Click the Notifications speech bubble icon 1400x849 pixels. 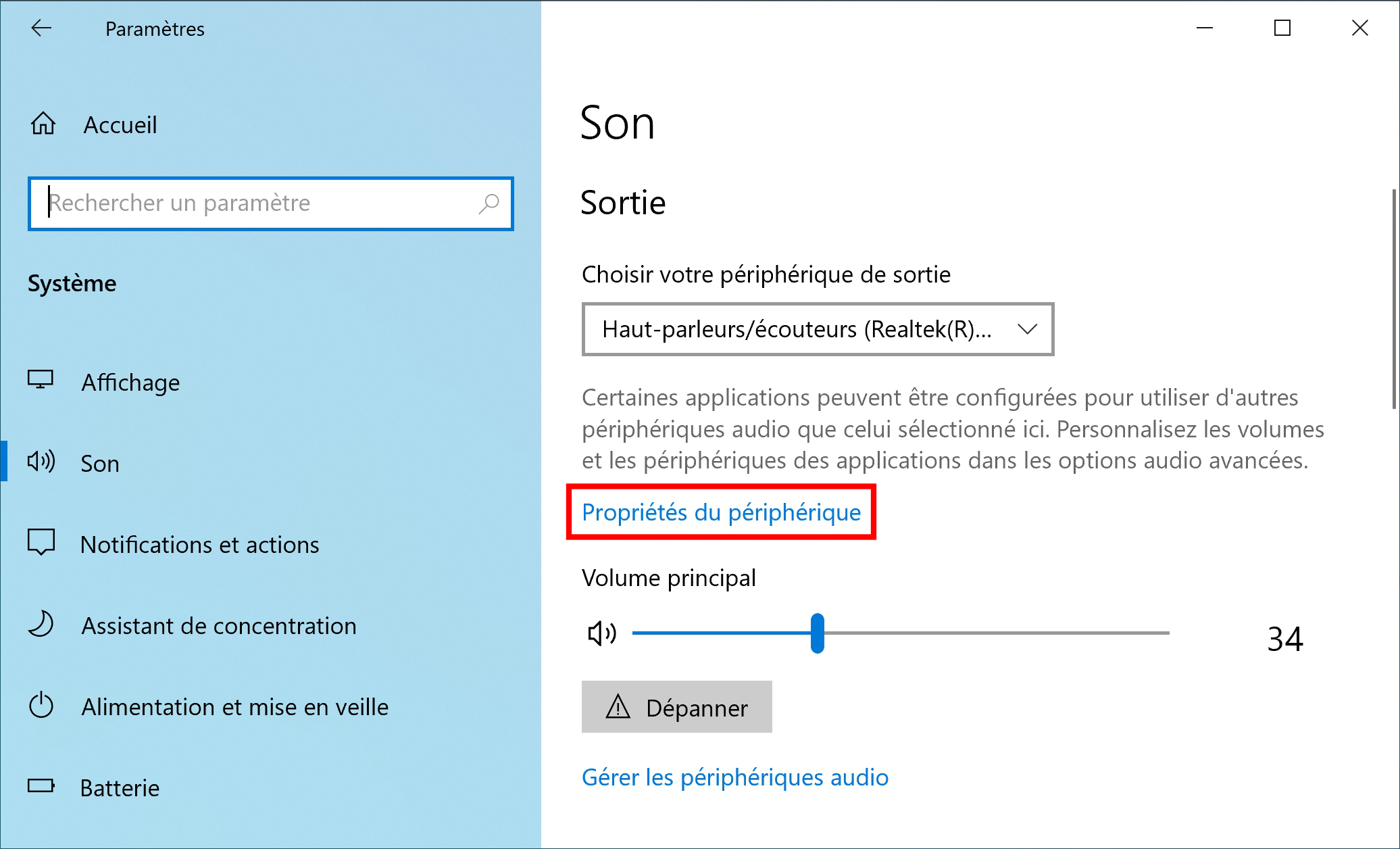click(41, 542)
